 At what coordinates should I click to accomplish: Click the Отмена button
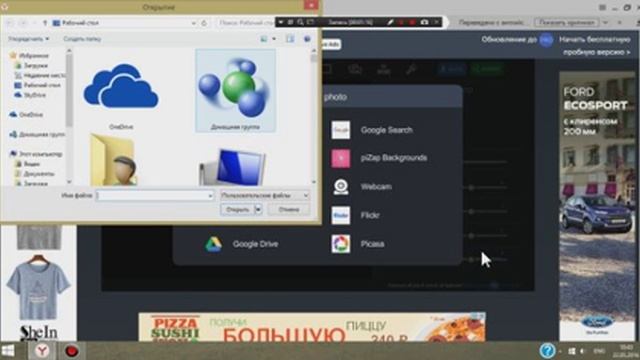click(x=289, y=209)
